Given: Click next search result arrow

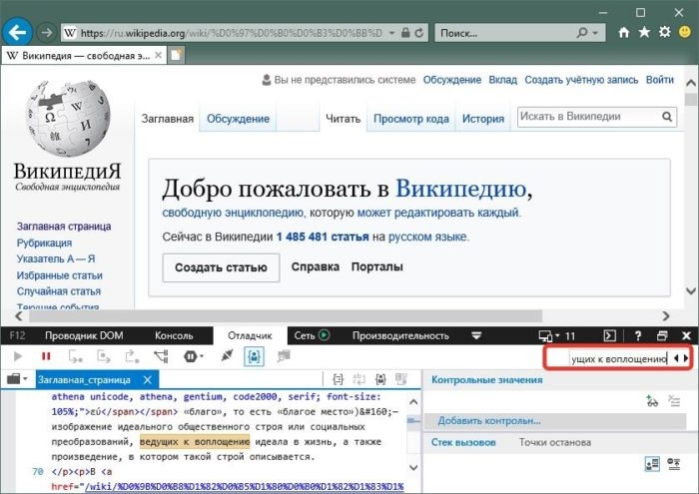Looking at the screenshot, I should coord(686,358).
